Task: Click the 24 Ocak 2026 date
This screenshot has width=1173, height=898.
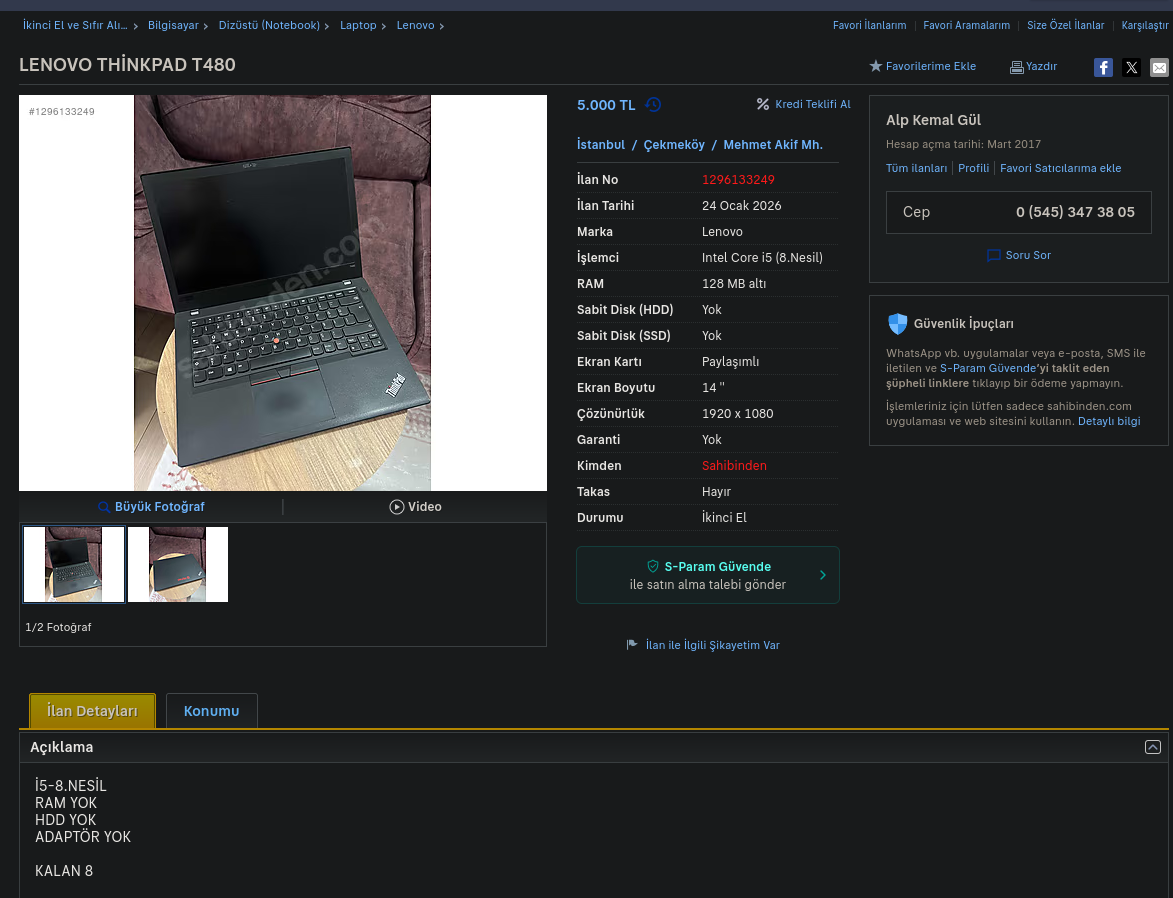Action: point(741,206)
